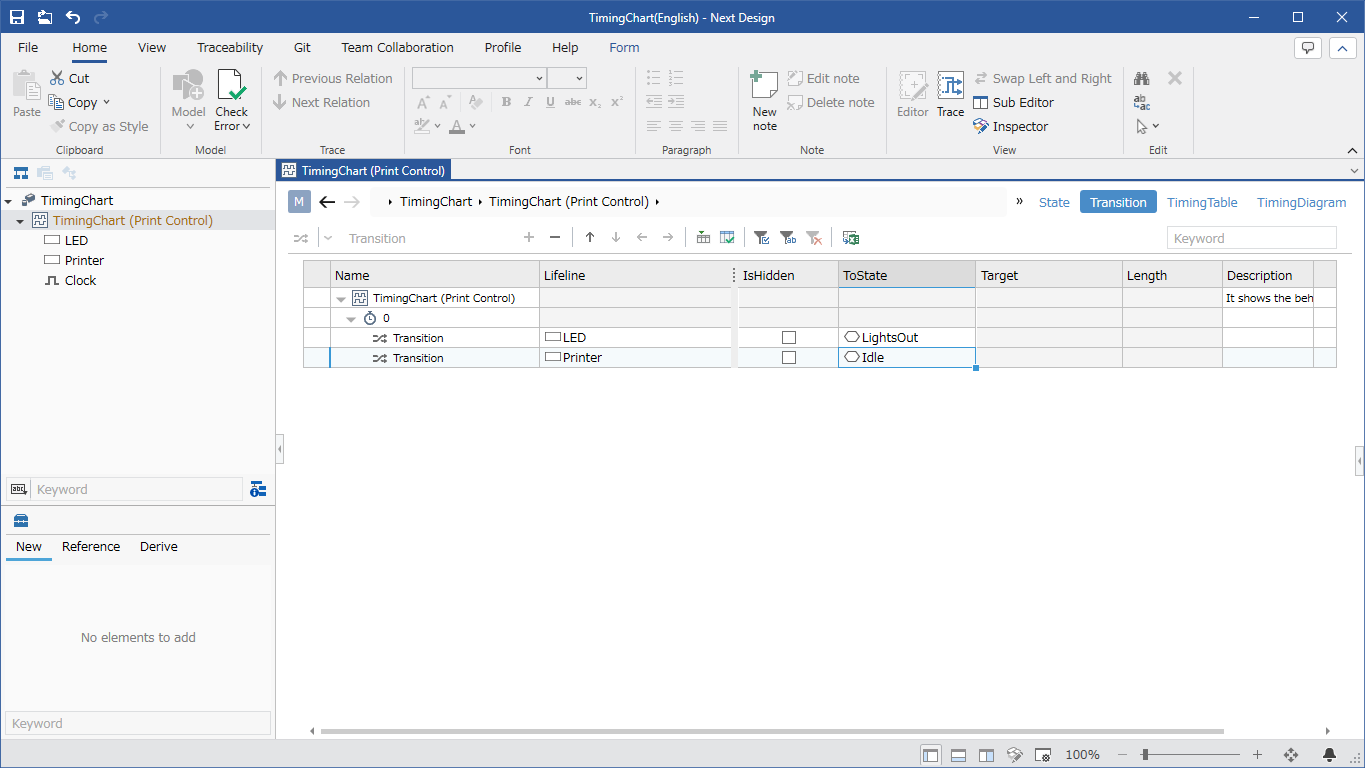The height and width of the screenshot is (768, 1365).
Task: Click the binoculars Find icon
Action: click(1142, 78)
